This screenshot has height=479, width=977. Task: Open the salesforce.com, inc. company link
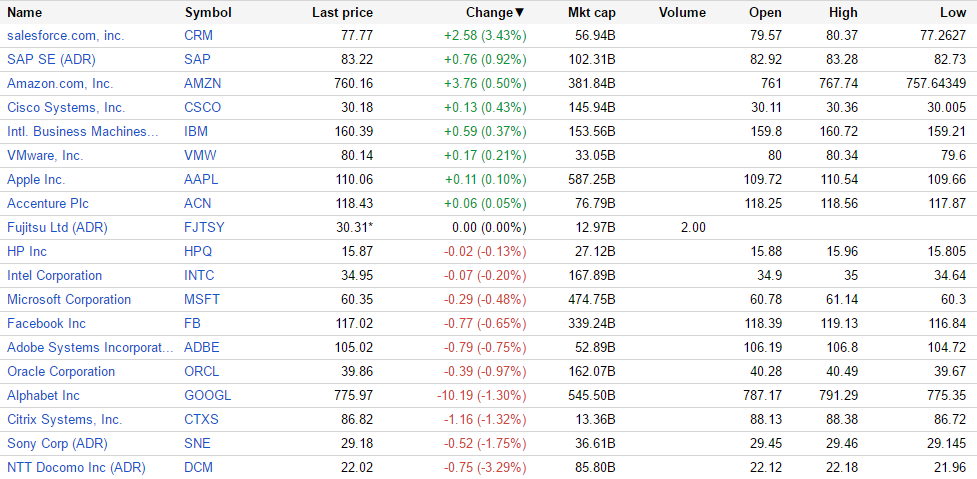click(x=65, y=35)
